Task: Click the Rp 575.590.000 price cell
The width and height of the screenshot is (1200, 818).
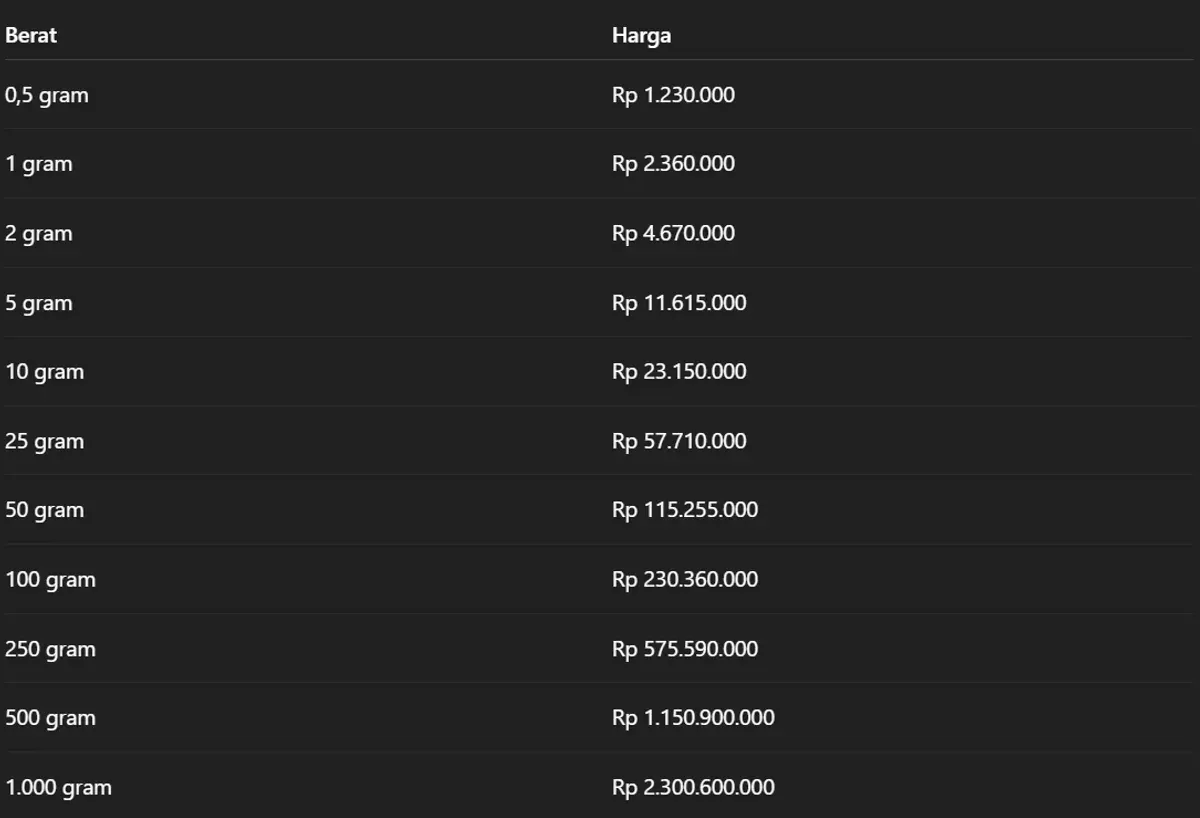Action: coord(685,650)
